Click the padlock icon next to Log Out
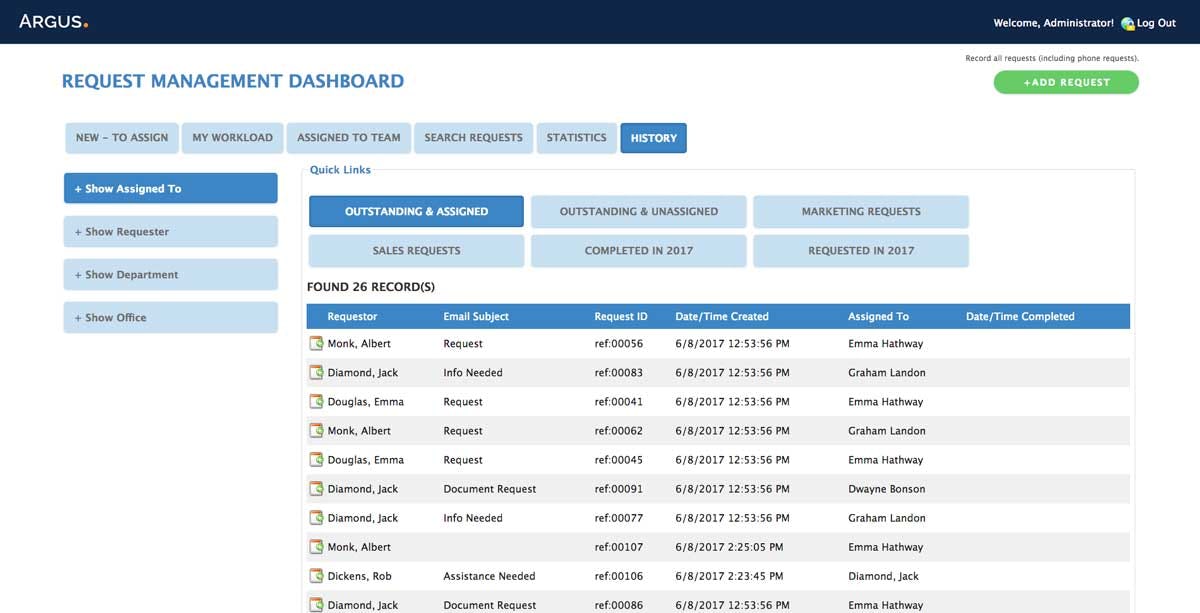Image resolution: width=1200 pixels, height=613 pixels. pyautogui.click(x=1126, y=22)
